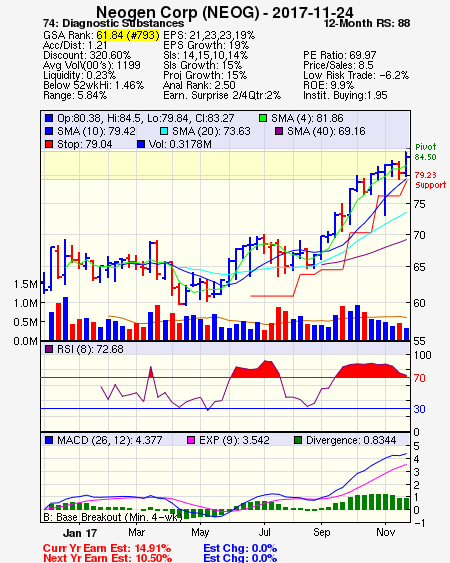Click the Curr Yr Earn Est text

pyautogui.click(x=107, y=548)
